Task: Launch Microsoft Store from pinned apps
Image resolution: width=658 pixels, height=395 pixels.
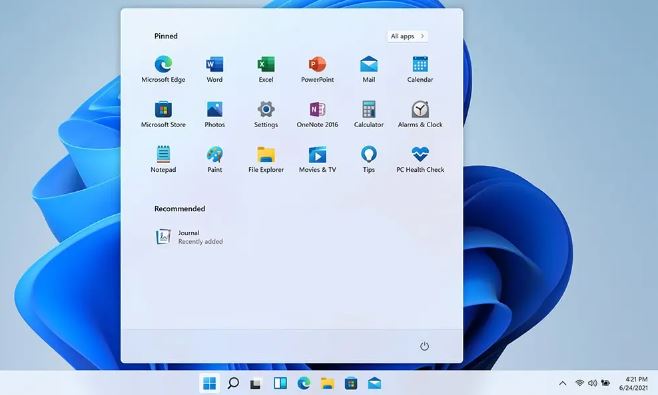Action: click(x=163, y=115)
